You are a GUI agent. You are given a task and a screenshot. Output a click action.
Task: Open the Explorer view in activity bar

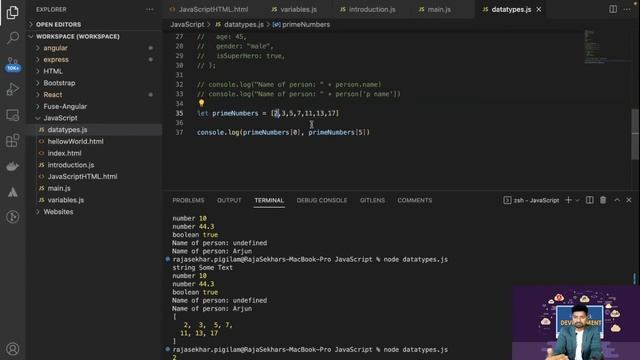coord(13,13)
